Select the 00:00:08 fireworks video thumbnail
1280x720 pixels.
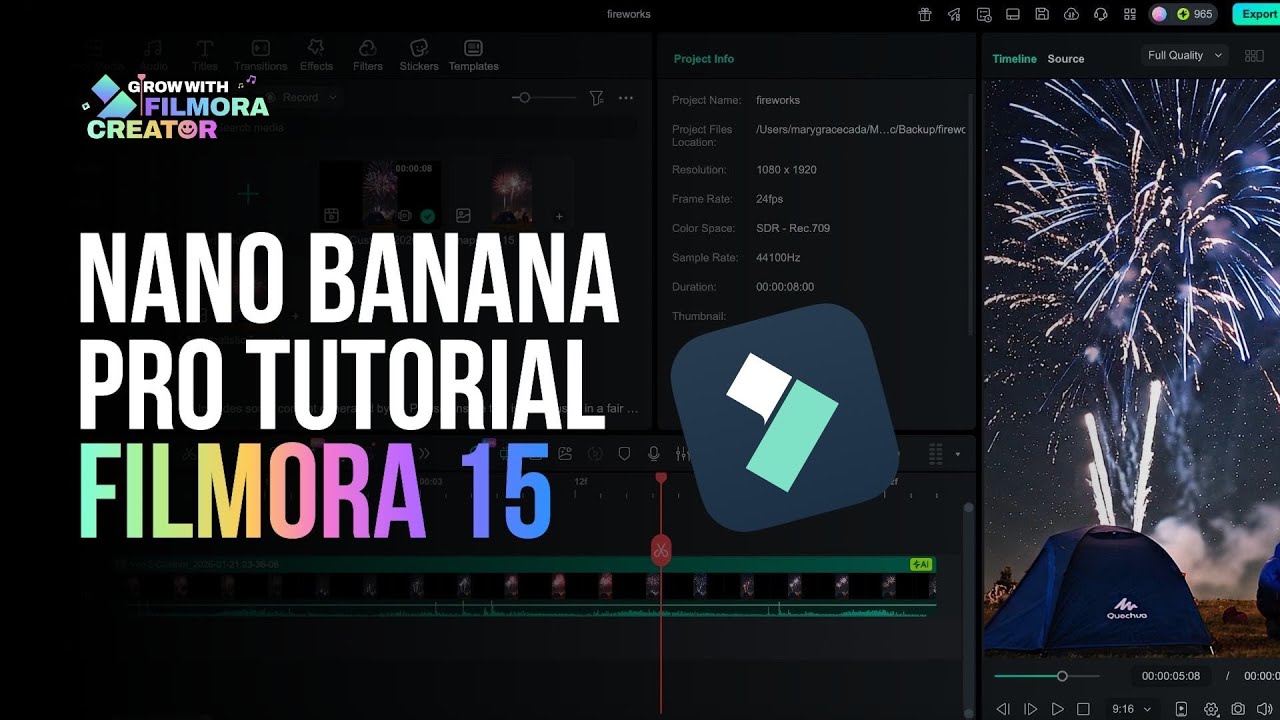pyautogui.click(x=380, y=192)
